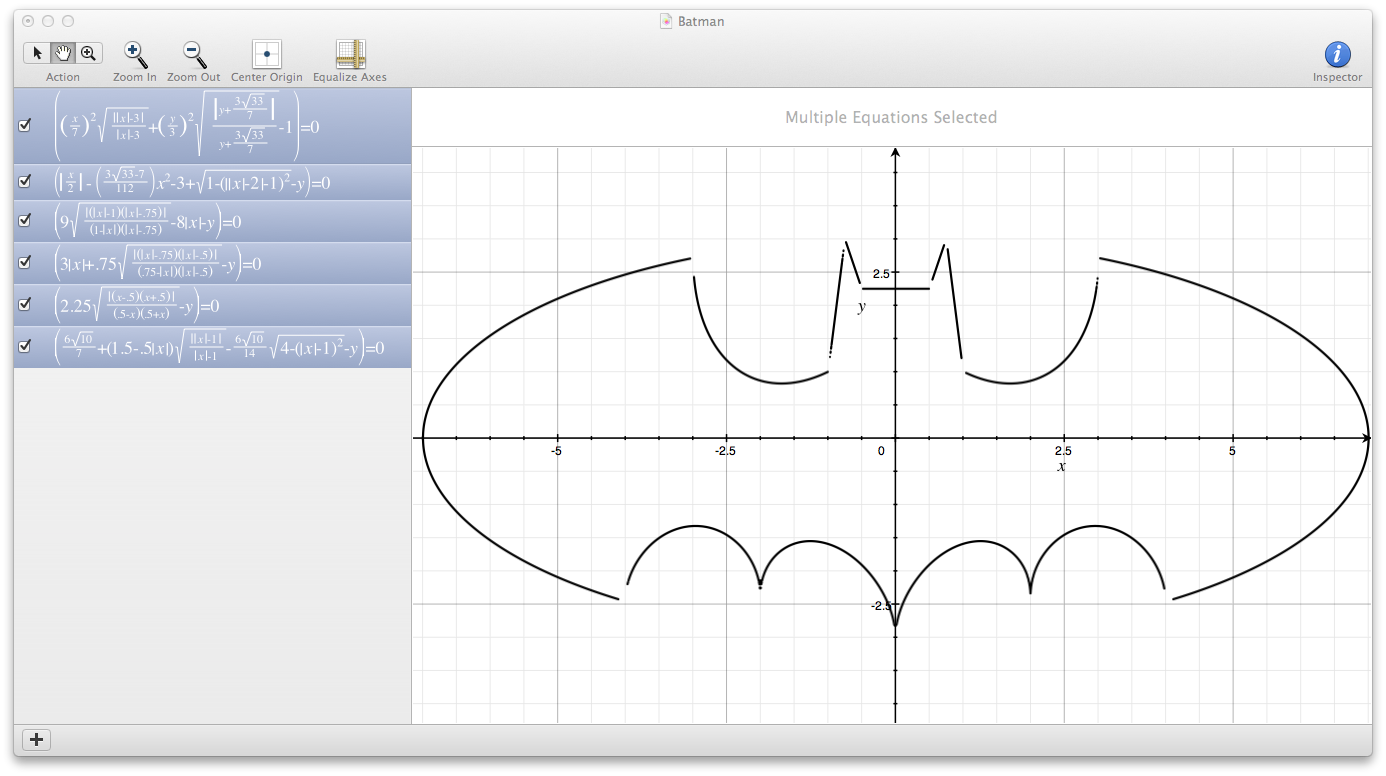Select the bottom equation containing 6√10 over 7
The height and width of the screenshot is (776, 1386).
coord(200,347)
